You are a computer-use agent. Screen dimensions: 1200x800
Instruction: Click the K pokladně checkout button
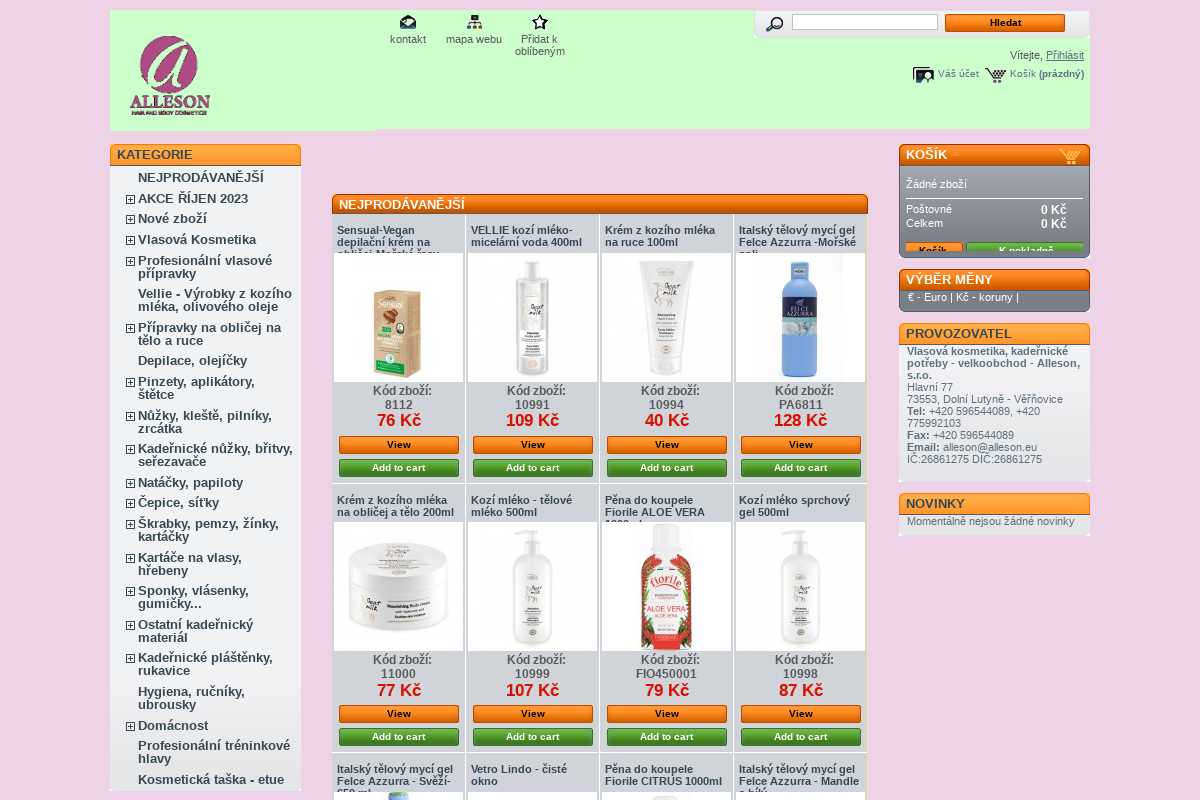click(x=1025, y=249)
